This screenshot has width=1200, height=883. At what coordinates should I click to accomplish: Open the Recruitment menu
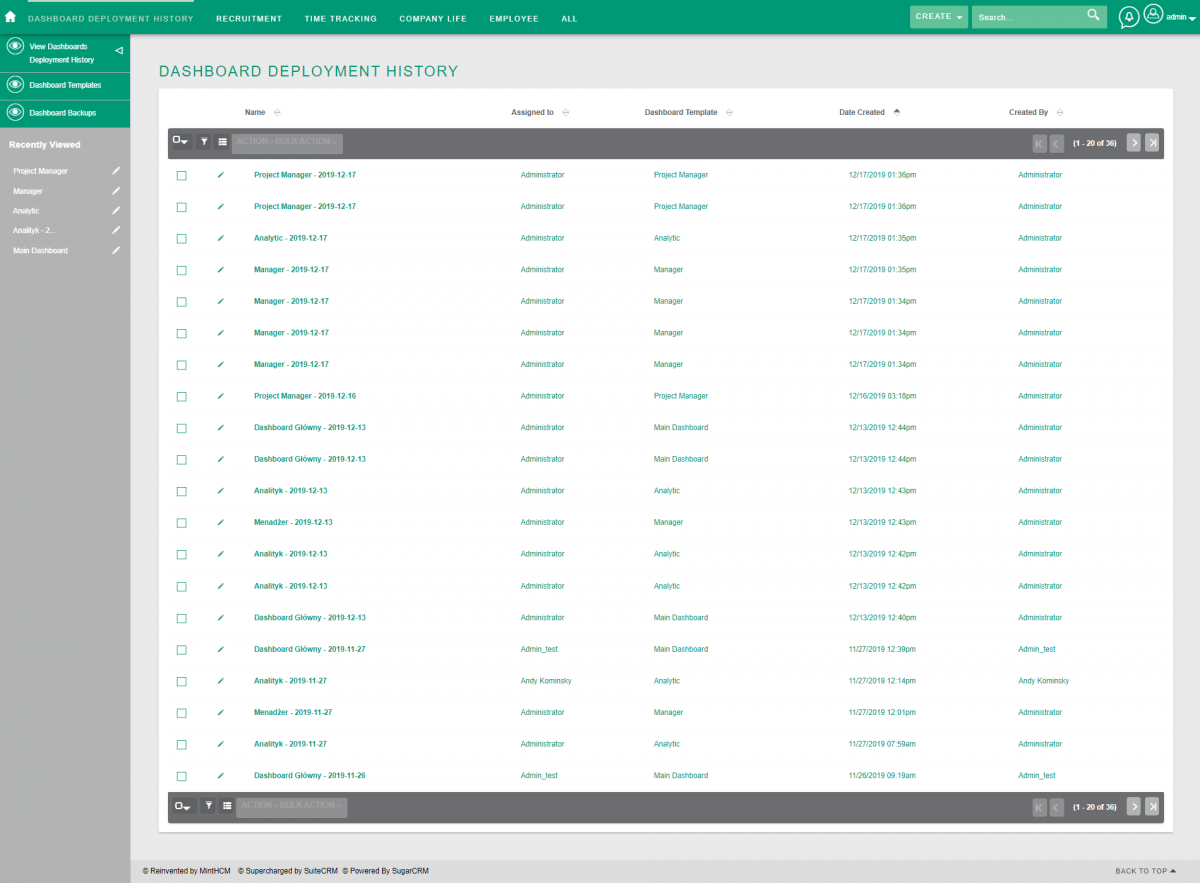tap(249, 18)
